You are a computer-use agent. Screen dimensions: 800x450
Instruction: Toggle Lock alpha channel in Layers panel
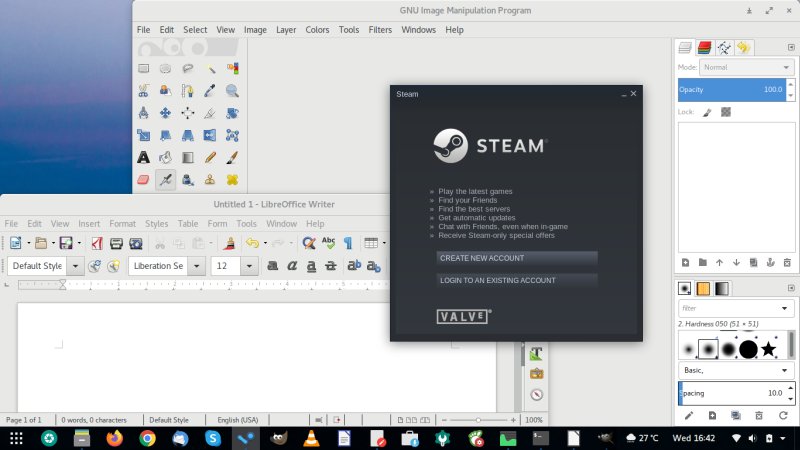[x=726, y=112]
